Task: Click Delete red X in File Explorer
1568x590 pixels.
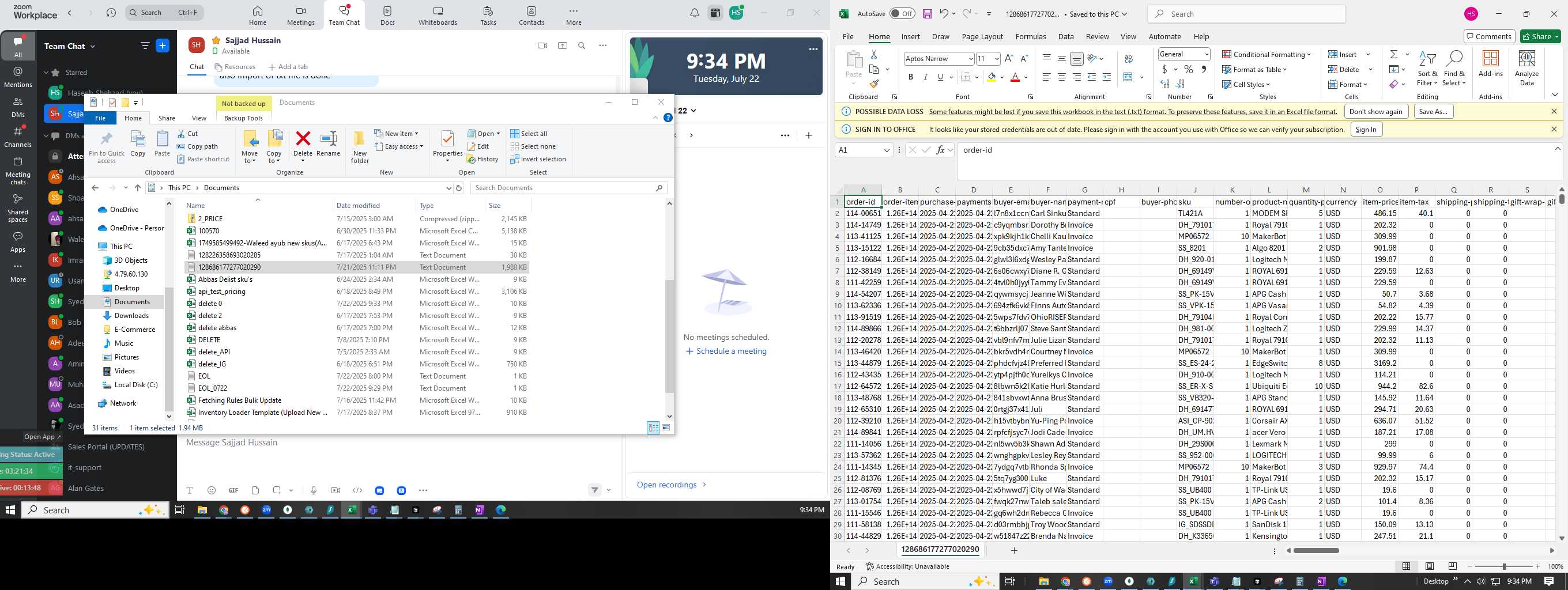Action: [303, 145]
